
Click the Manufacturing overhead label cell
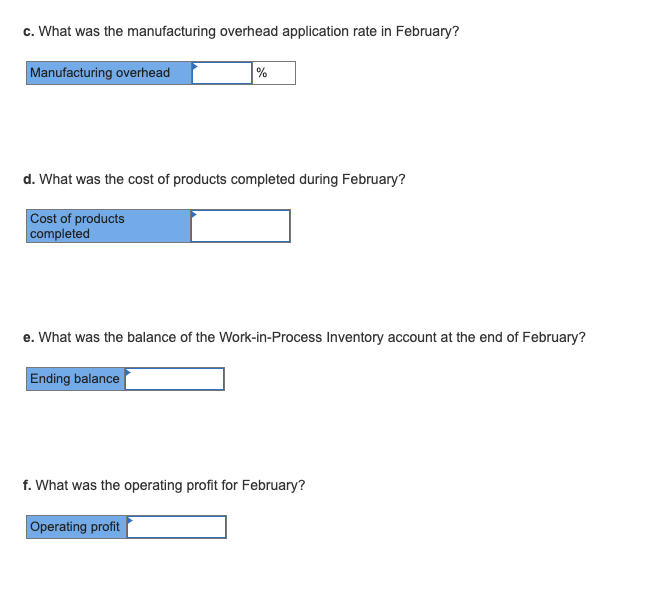(109, 73)
